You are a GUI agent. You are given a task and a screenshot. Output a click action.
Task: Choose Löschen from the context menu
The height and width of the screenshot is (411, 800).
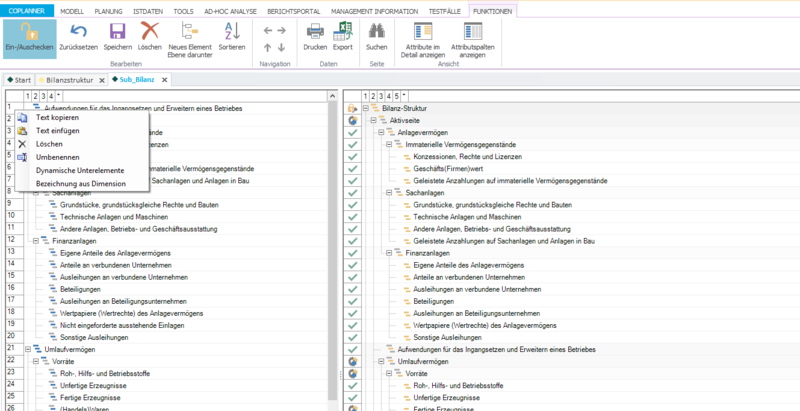click(49, 144)
